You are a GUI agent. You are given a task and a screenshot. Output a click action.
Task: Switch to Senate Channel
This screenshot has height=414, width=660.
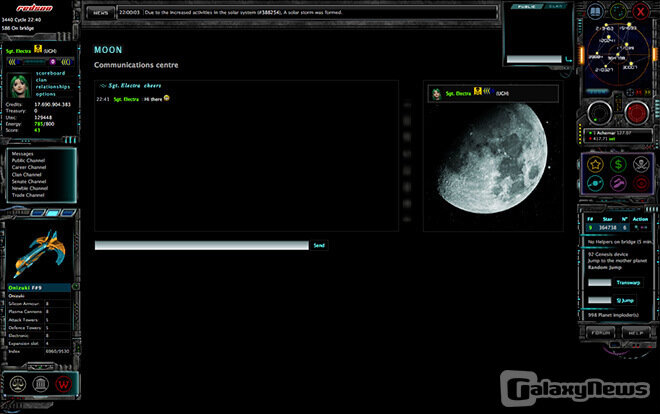click(29, 181)
